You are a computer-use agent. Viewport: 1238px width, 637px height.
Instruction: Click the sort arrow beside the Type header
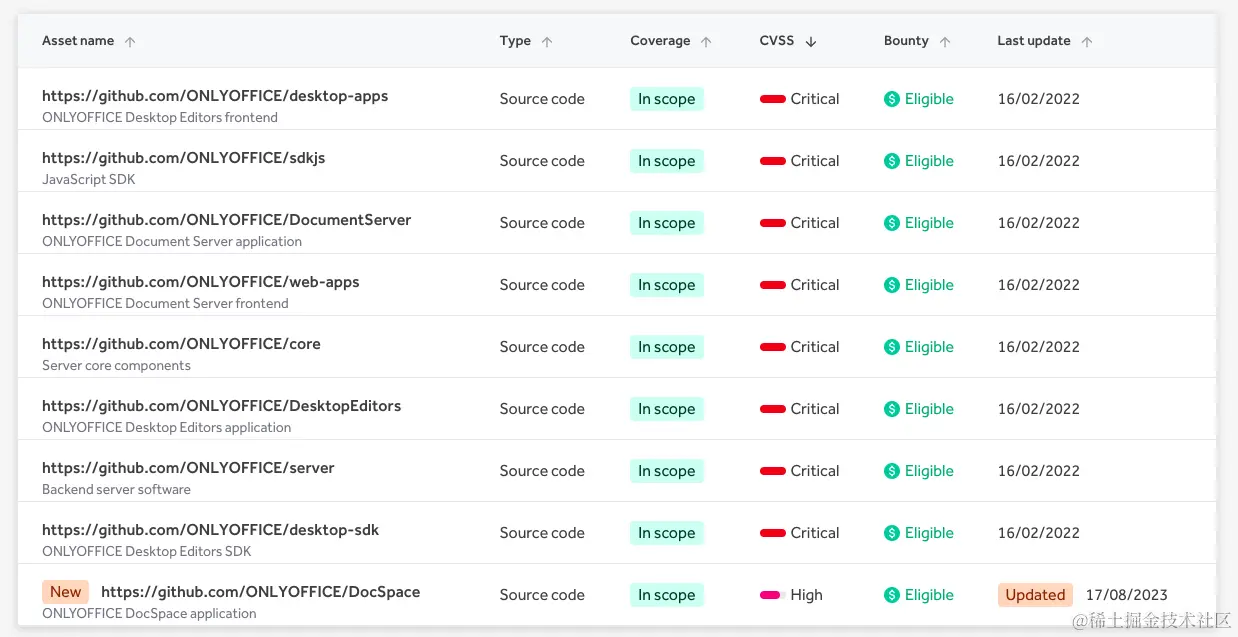coord(547,41)
